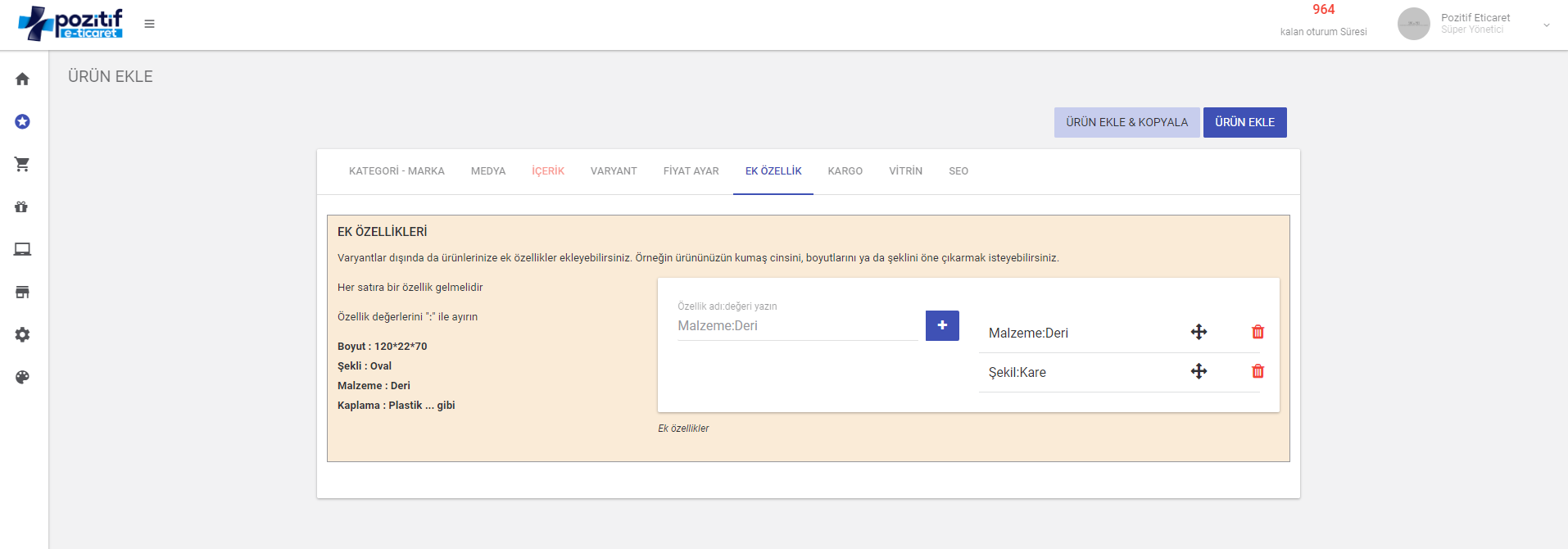Open the KARGO tab
This screenshot has width=1568, height=549.
coord(845,171)
